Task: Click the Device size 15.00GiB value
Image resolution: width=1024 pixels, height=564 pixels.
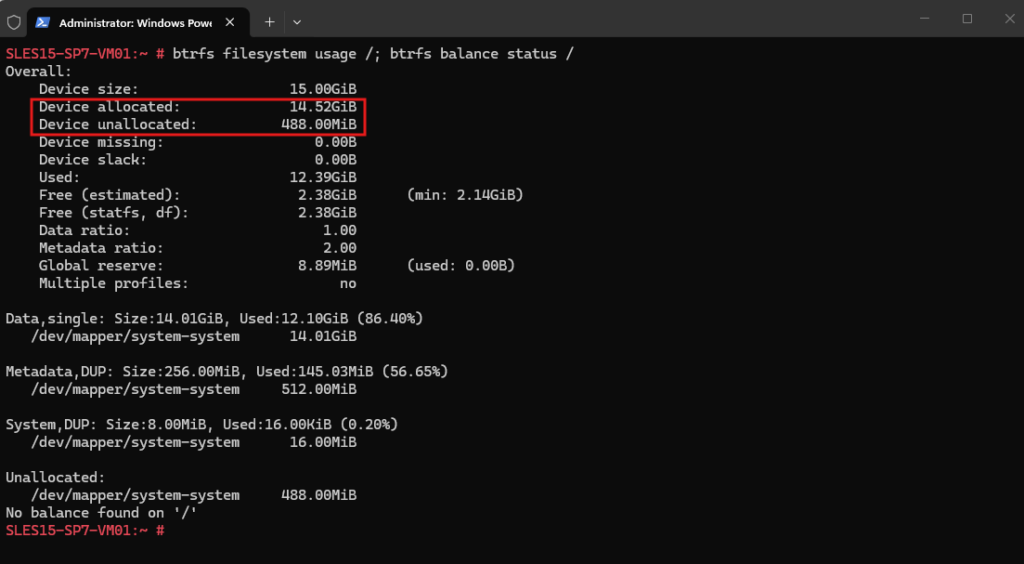Action: pos(323,89)
